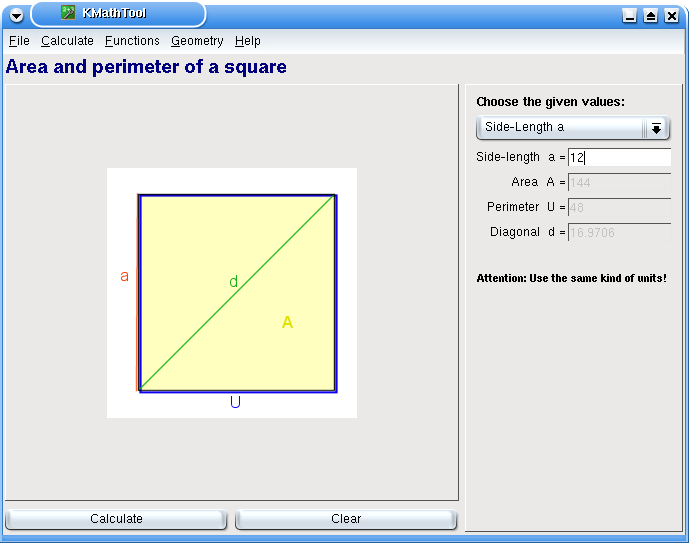
Task: Close the KMathTool window
Action: [x=671, y=16]
